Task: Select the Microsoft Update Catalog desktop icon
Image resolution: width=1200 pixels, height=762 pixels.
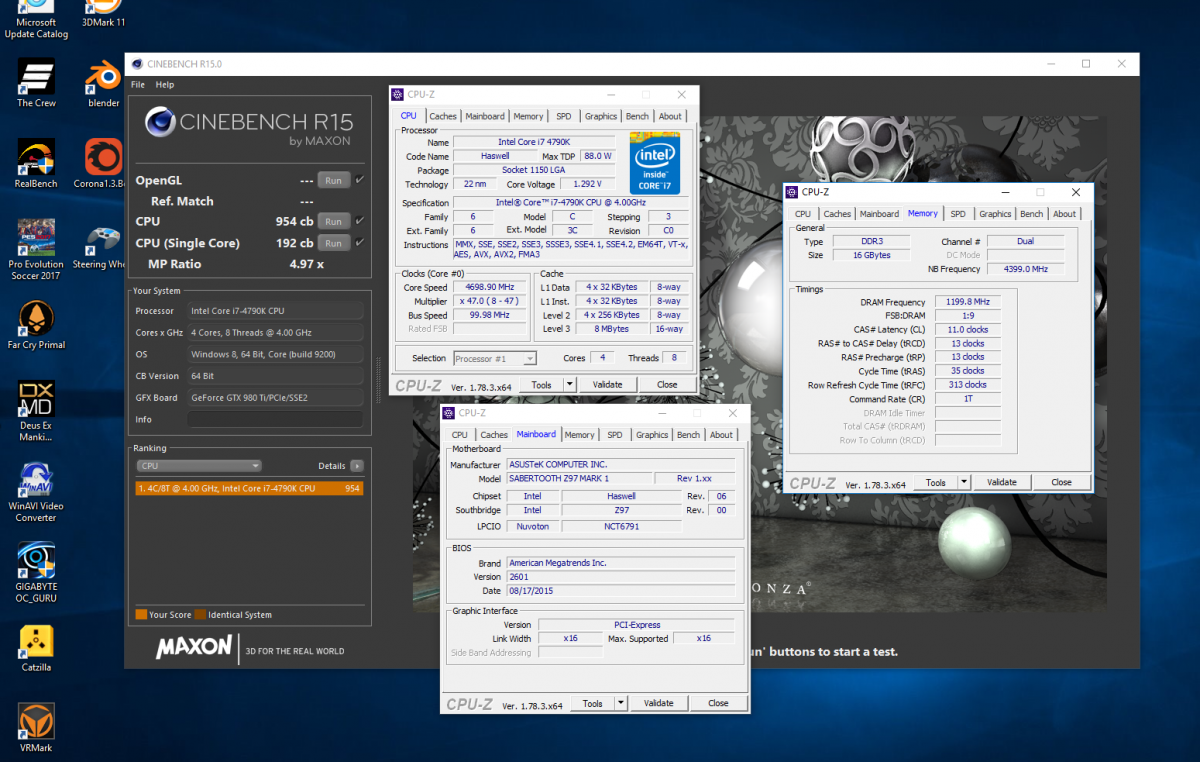Action: point(36,20)
